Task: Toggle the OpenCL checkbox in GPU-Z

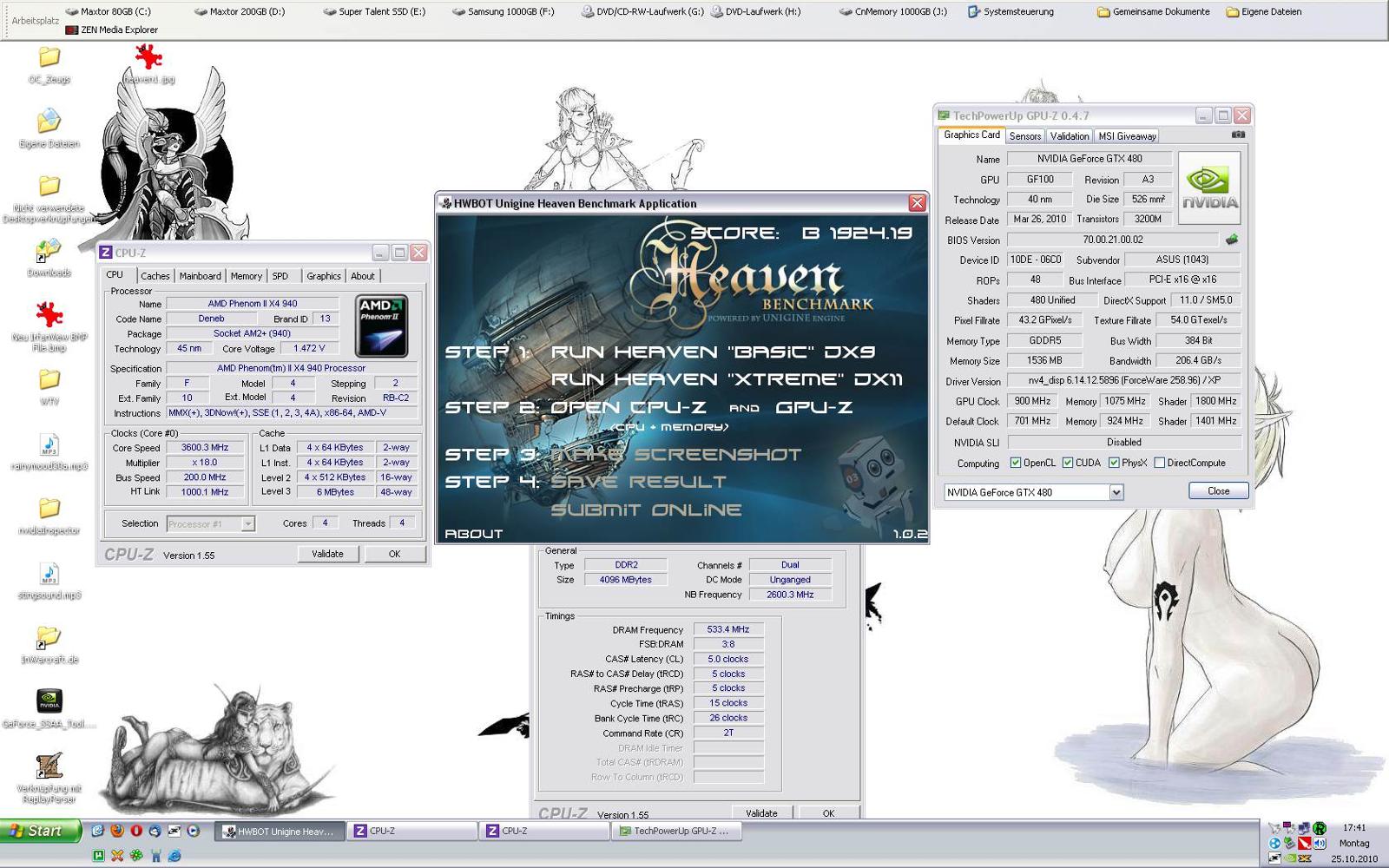Action: click(x=1015, y=463)
